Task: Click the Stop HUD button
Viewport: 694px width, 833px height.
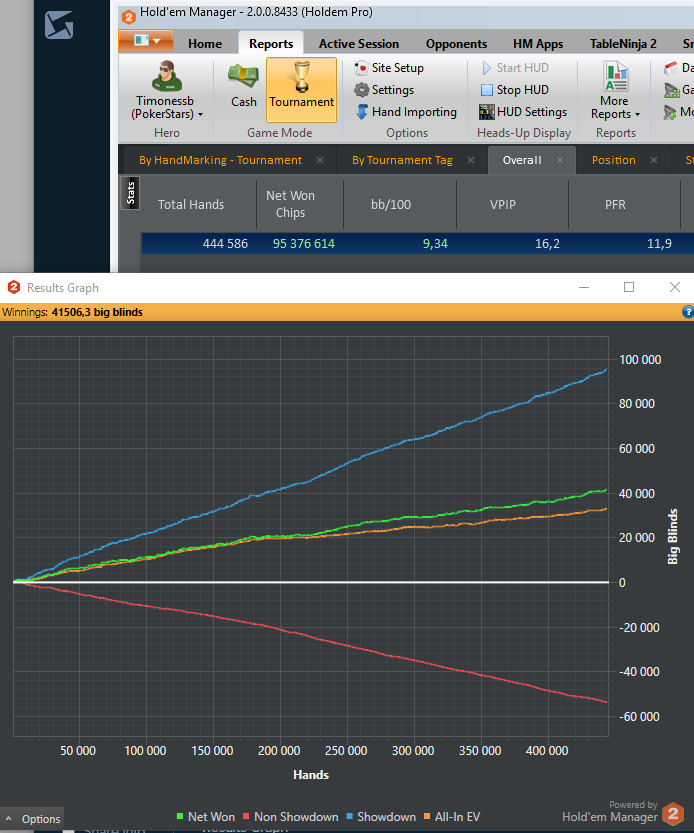Action: click(515, 90)
